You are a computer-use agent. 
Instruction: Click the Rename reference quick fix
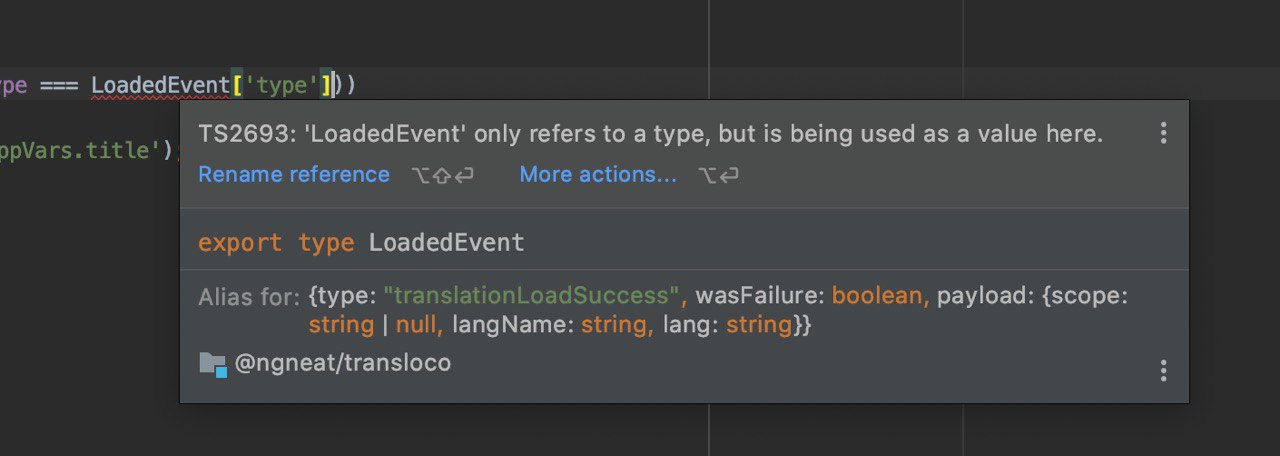coord(294,175)
